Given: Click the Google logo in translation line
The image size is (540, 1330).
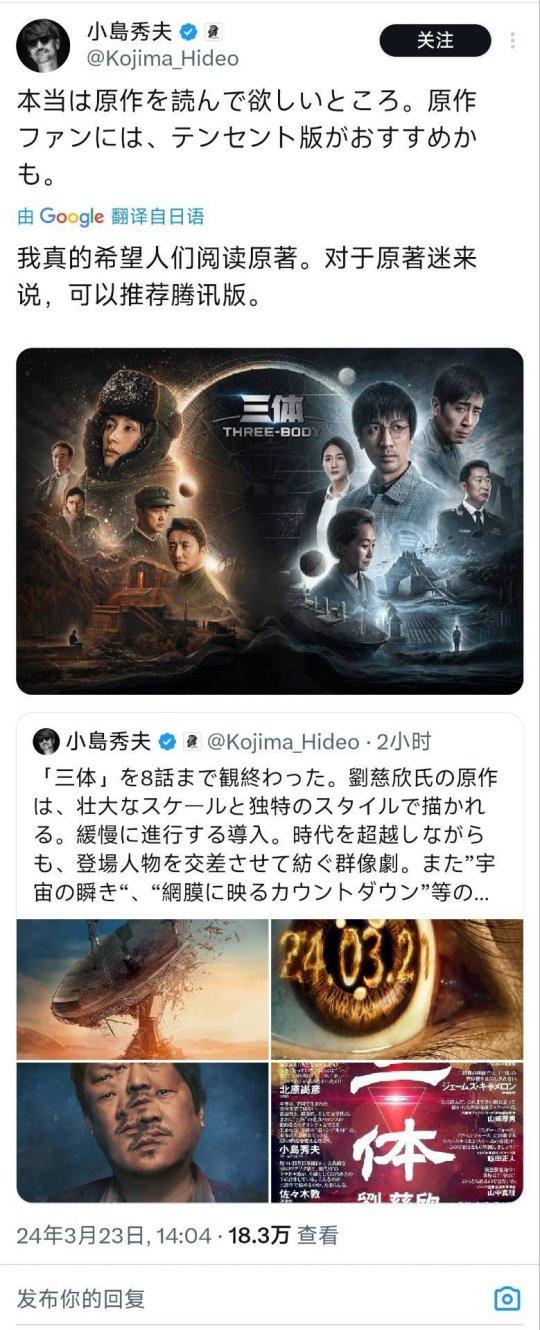Looking at the screenshot, I should coord(71,217).
